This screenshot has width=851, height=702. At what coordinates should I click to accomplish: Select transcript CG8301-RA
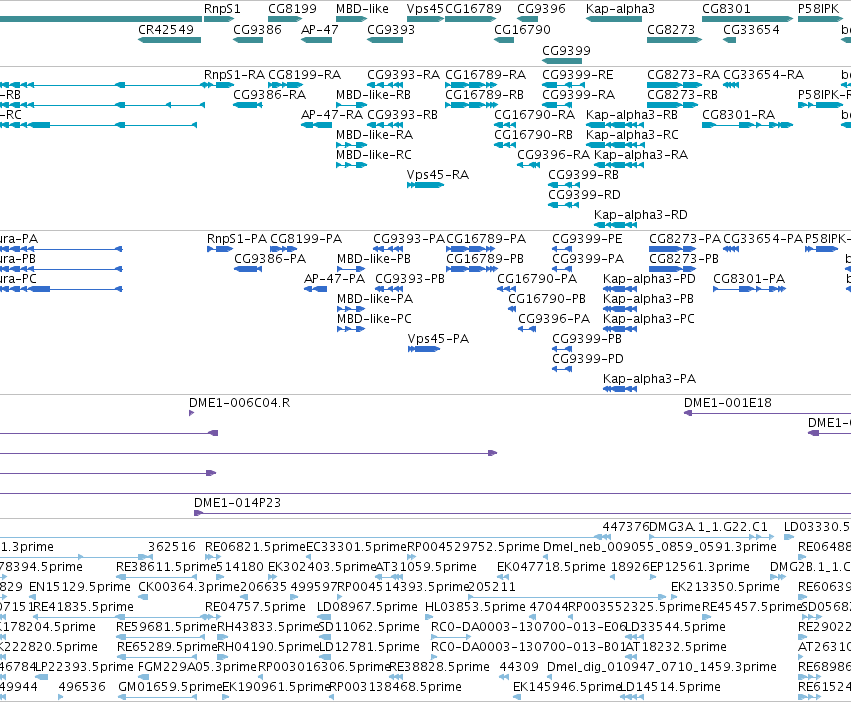click(747, 125)
